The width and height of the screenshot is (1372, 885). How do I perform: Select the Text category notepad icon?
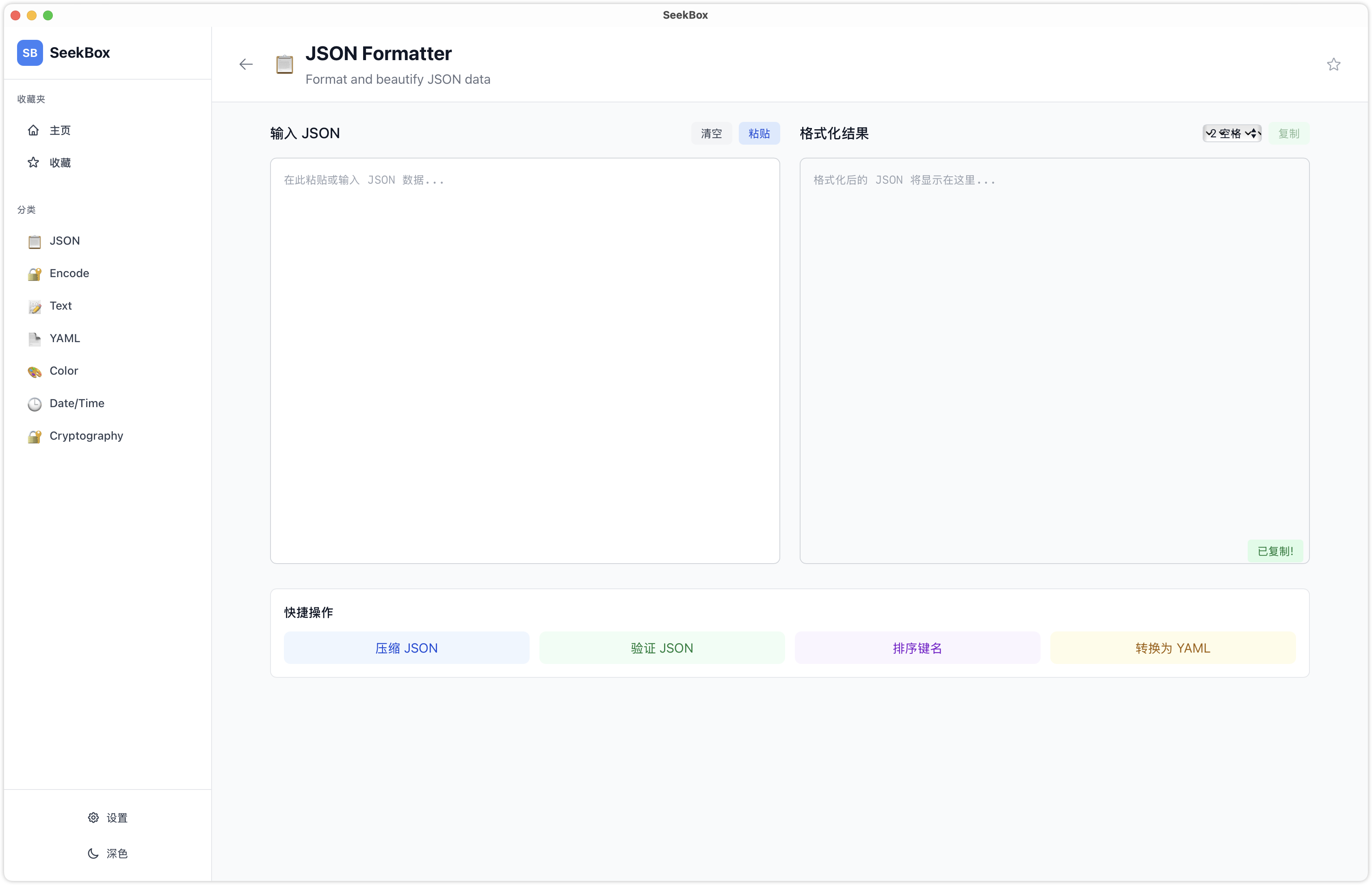pos(35,306)
